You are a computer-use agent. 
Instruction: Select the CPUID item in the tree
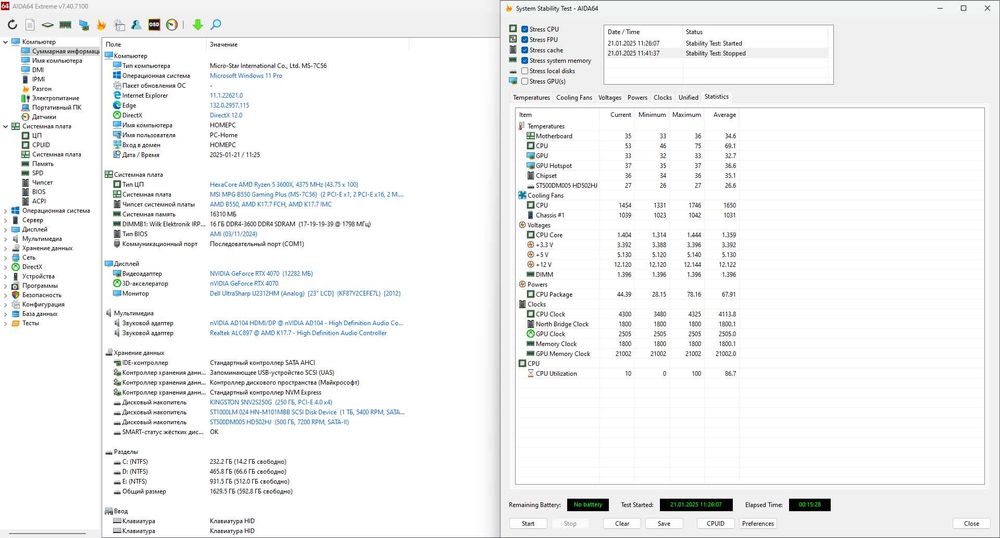41,145
